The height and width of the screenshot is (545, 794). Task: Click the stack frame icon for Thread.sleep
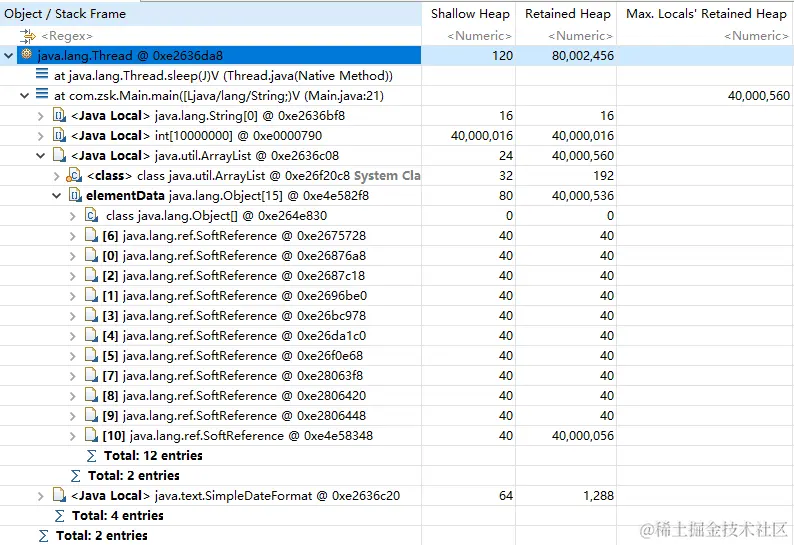pos(42,74)
